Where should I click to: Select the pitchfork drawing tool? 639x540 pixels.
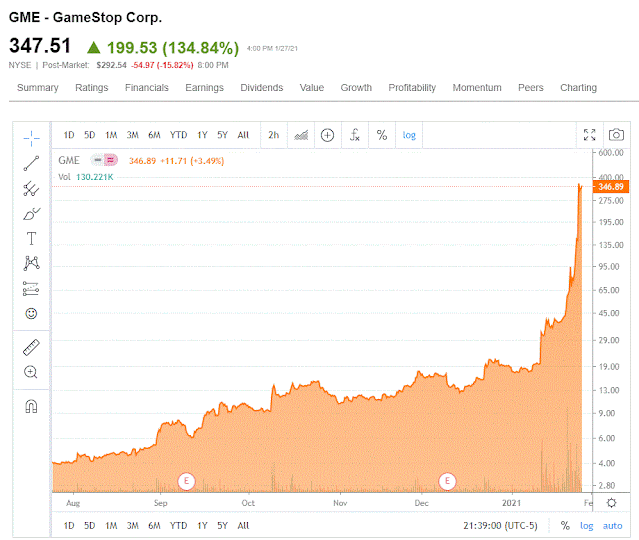click(31, 189)
